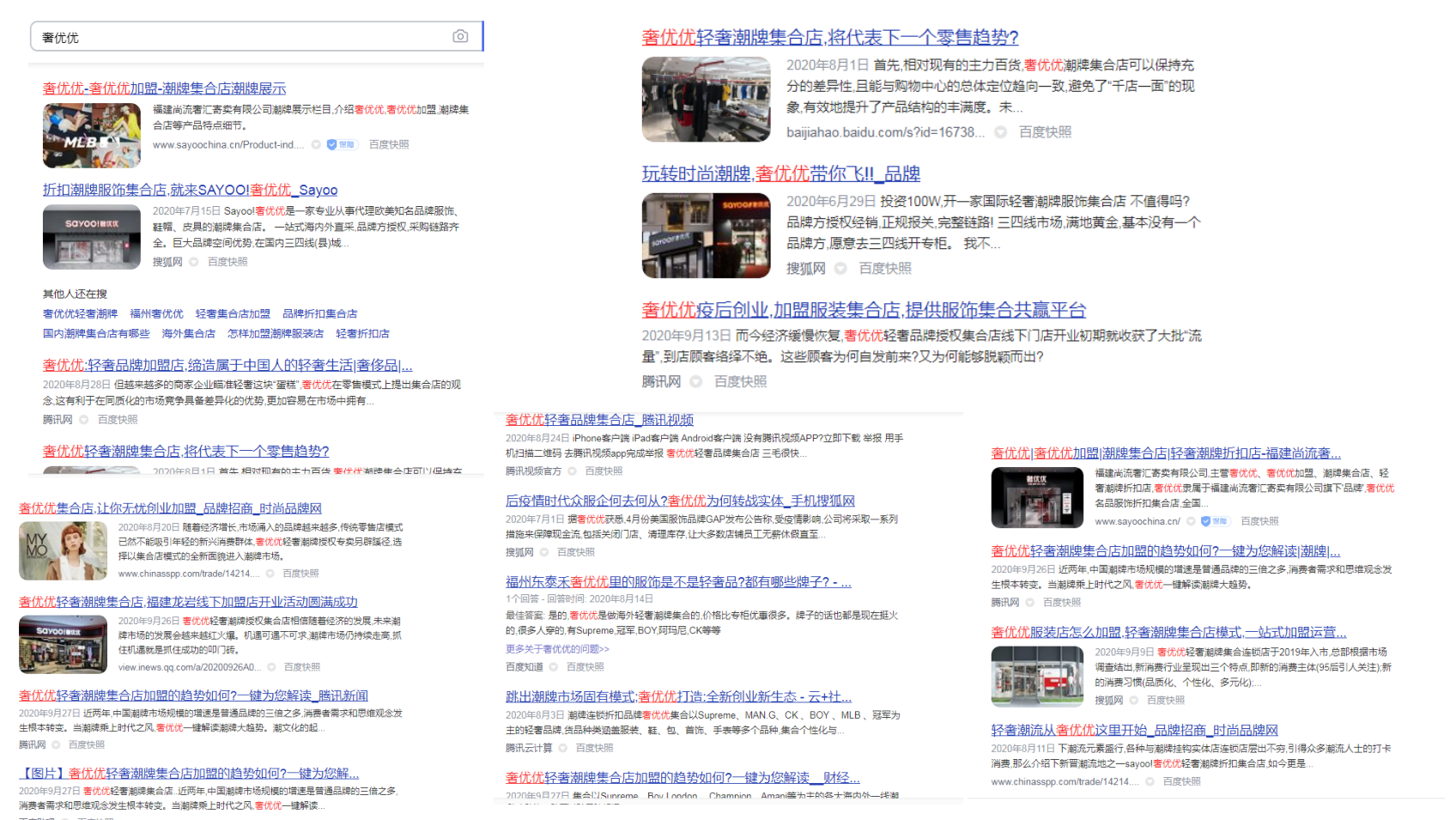The height and width of the screenshot is (820, 1456).
Task: Open result 奢优优集合店,让你无忧创业加盟_品牌招商_时尚品牌网
Action: (x=170, y=508)
